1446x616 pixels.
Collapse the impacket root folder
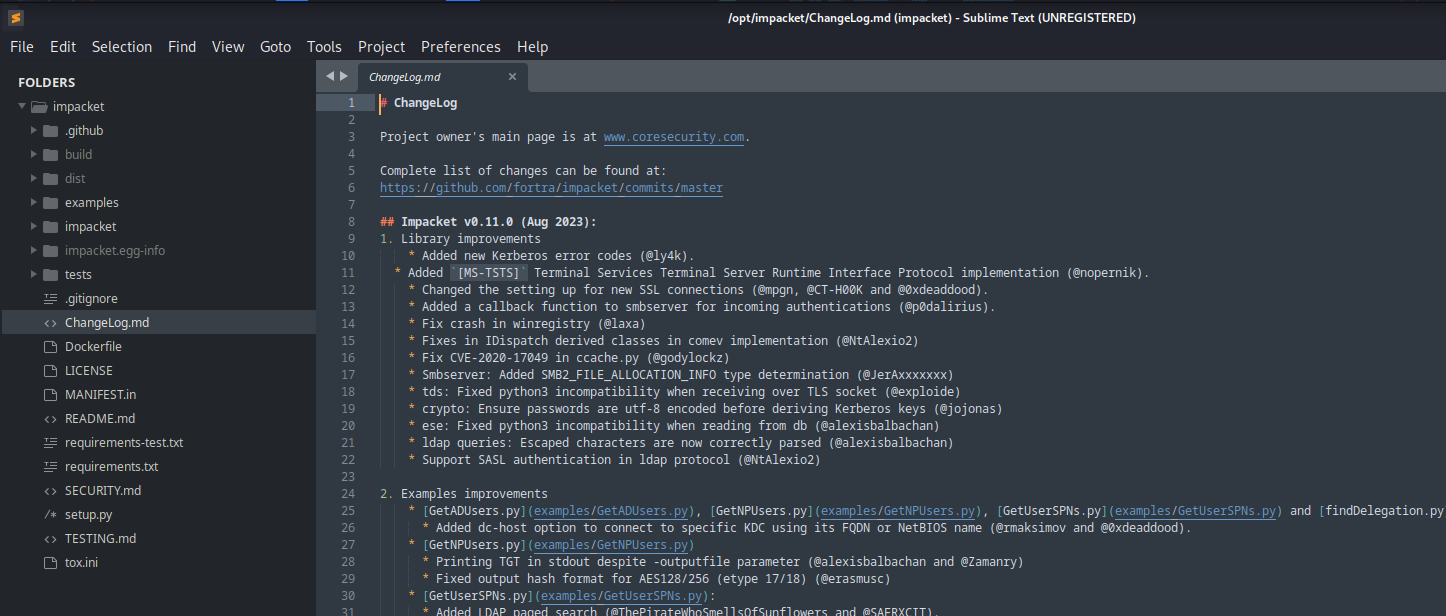pos(21,106)
